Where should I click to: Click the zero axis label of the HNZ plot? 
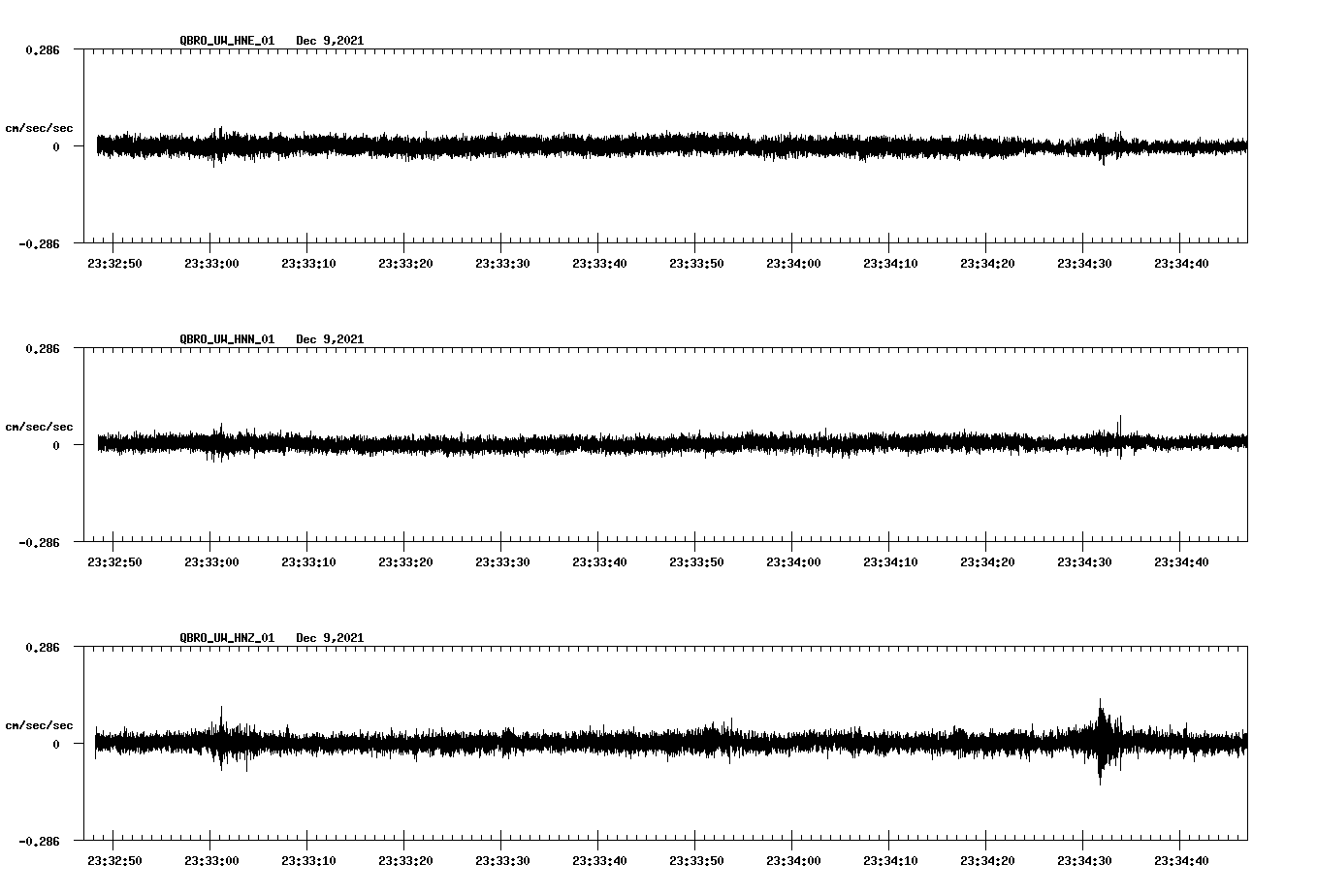[x=56, y=744]
